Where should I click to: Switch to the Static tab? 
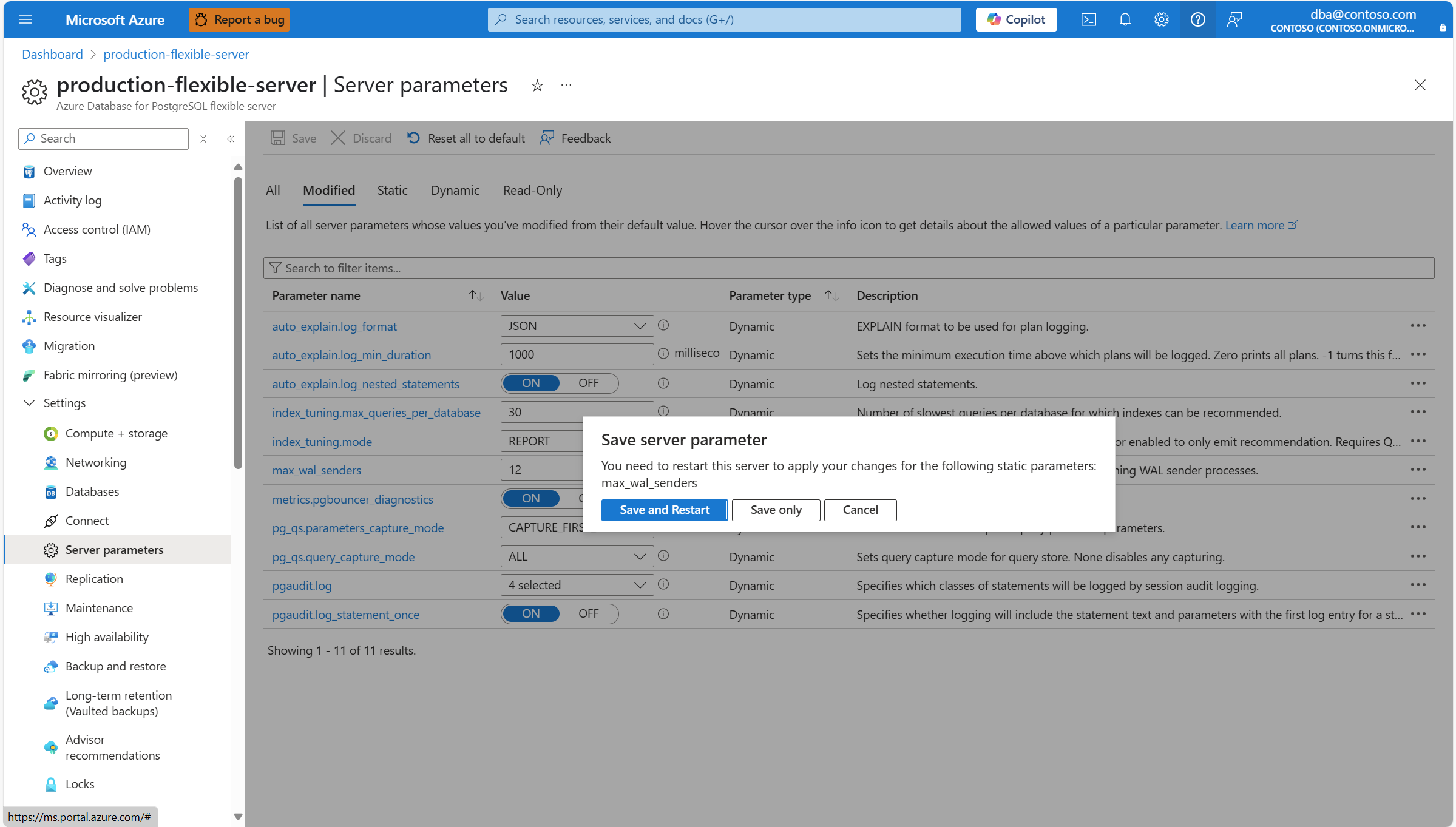[392, 191]
